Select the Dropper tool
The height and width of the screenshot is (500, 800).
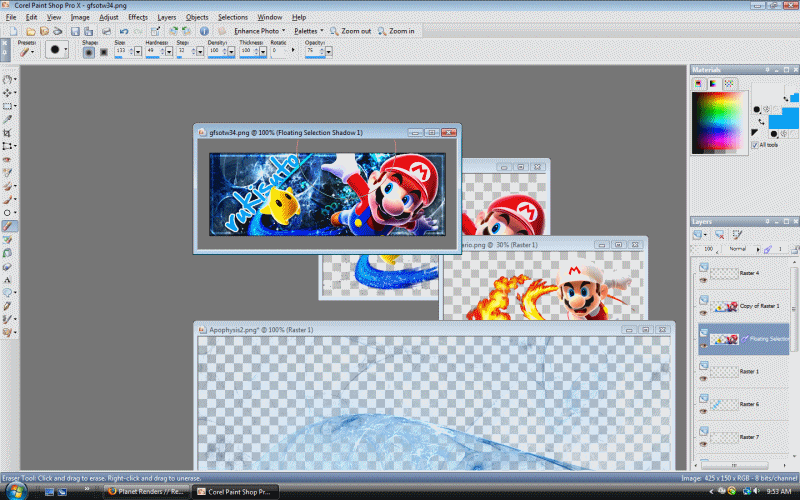pyautogui.click(x=8, y=119)
